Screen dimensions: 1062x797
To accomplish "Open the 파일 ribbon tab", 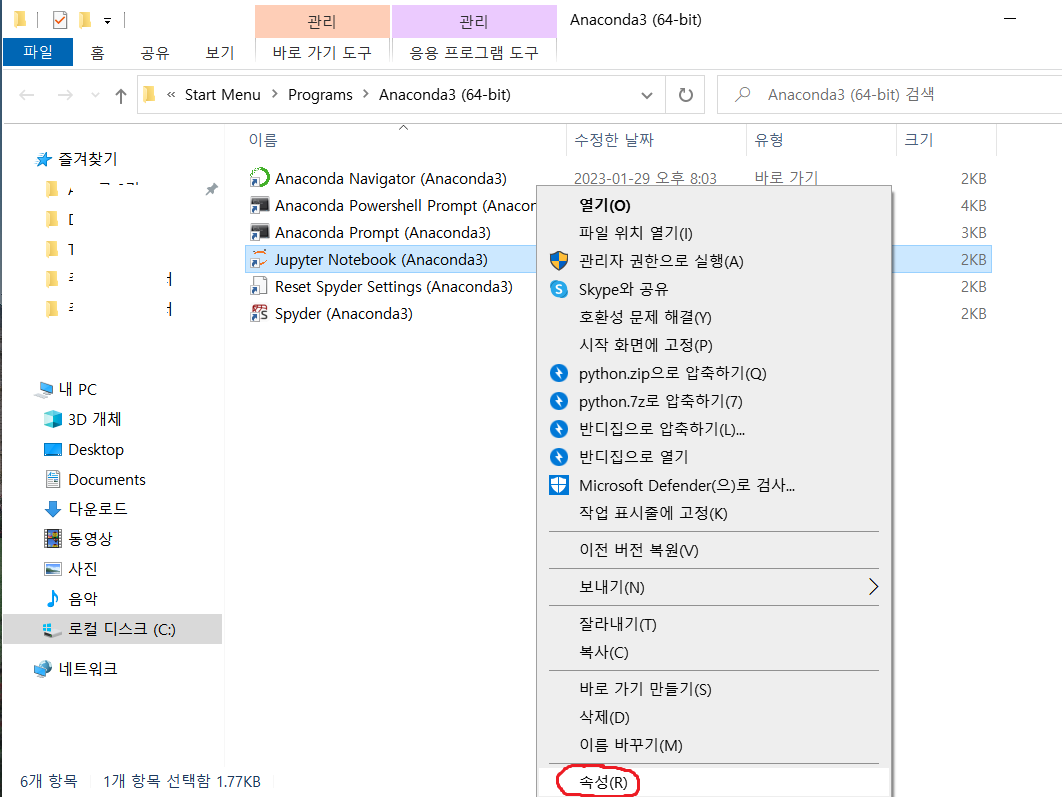I will (38, 52).
